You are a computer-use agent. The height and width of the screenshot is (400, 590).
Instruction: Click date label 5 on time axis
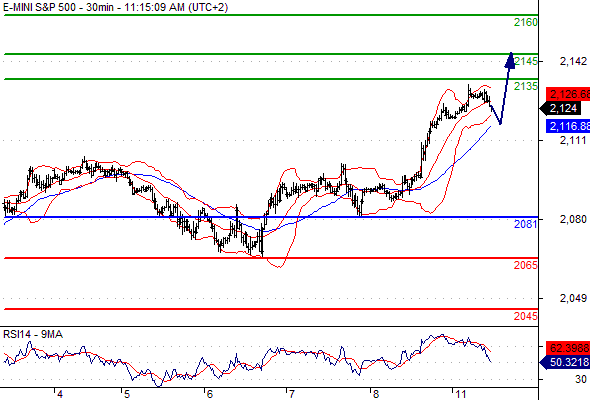point(127,394)
